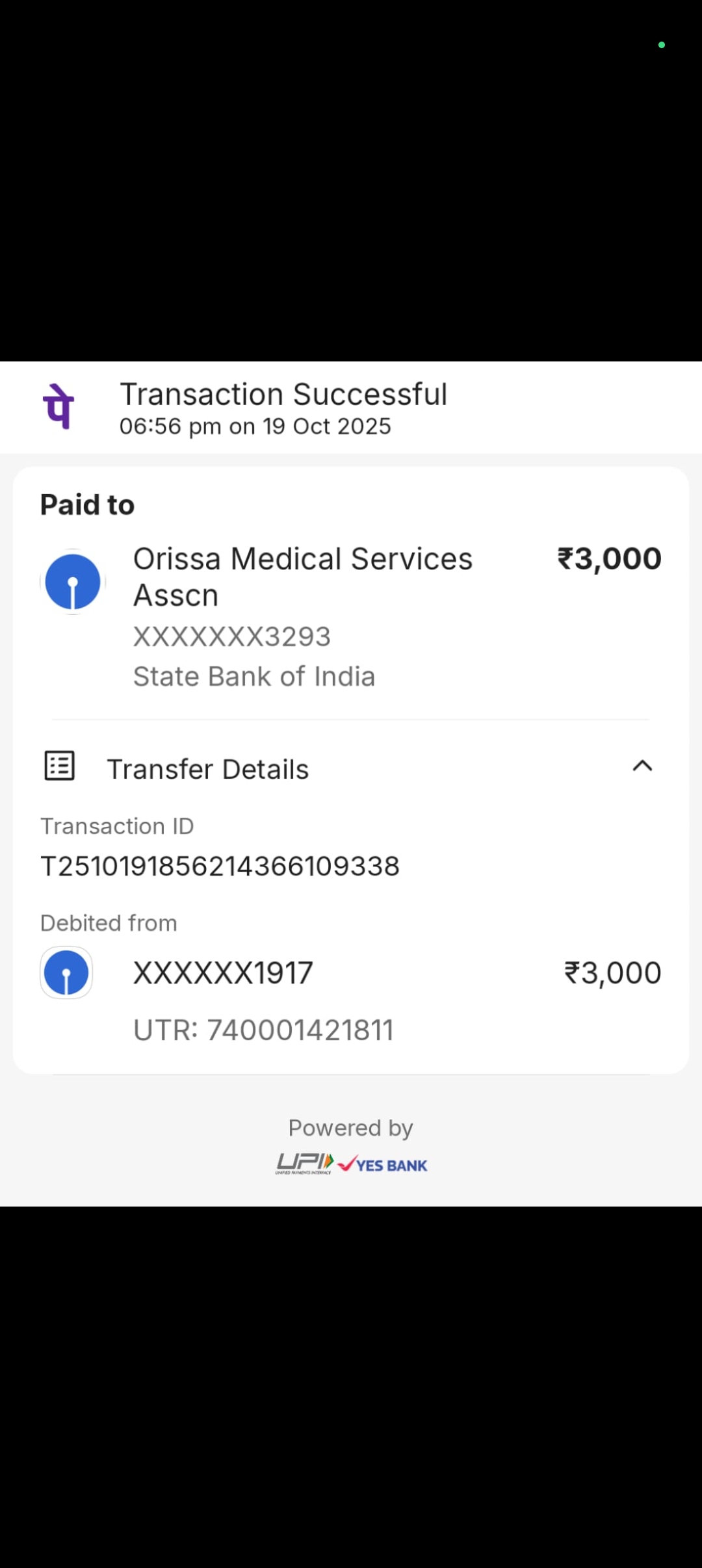Tap the SBI logo next to XXXXXX1917
This screenshot has height=1568, width=702.
coord(66,973)
